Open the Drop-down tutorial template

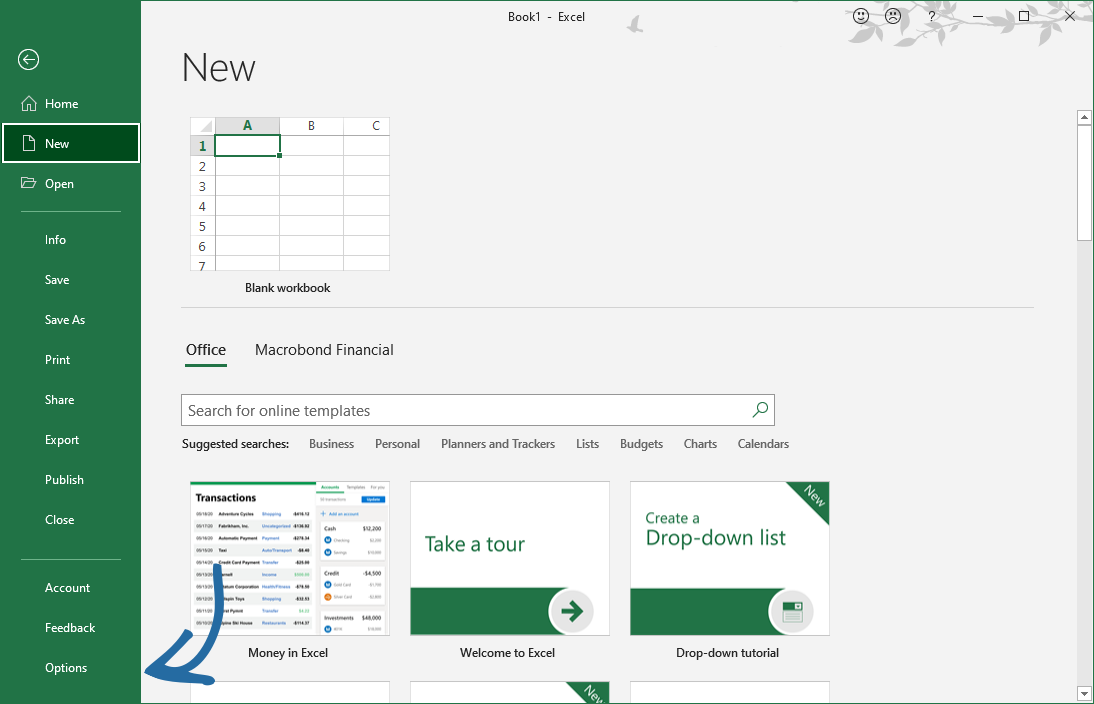(730, 558)
